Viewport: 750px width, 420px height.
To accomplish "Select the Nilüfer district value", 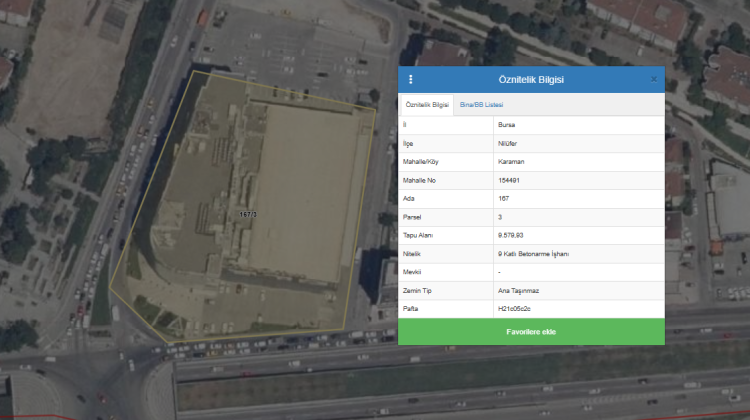I will [x=508, y=143].
